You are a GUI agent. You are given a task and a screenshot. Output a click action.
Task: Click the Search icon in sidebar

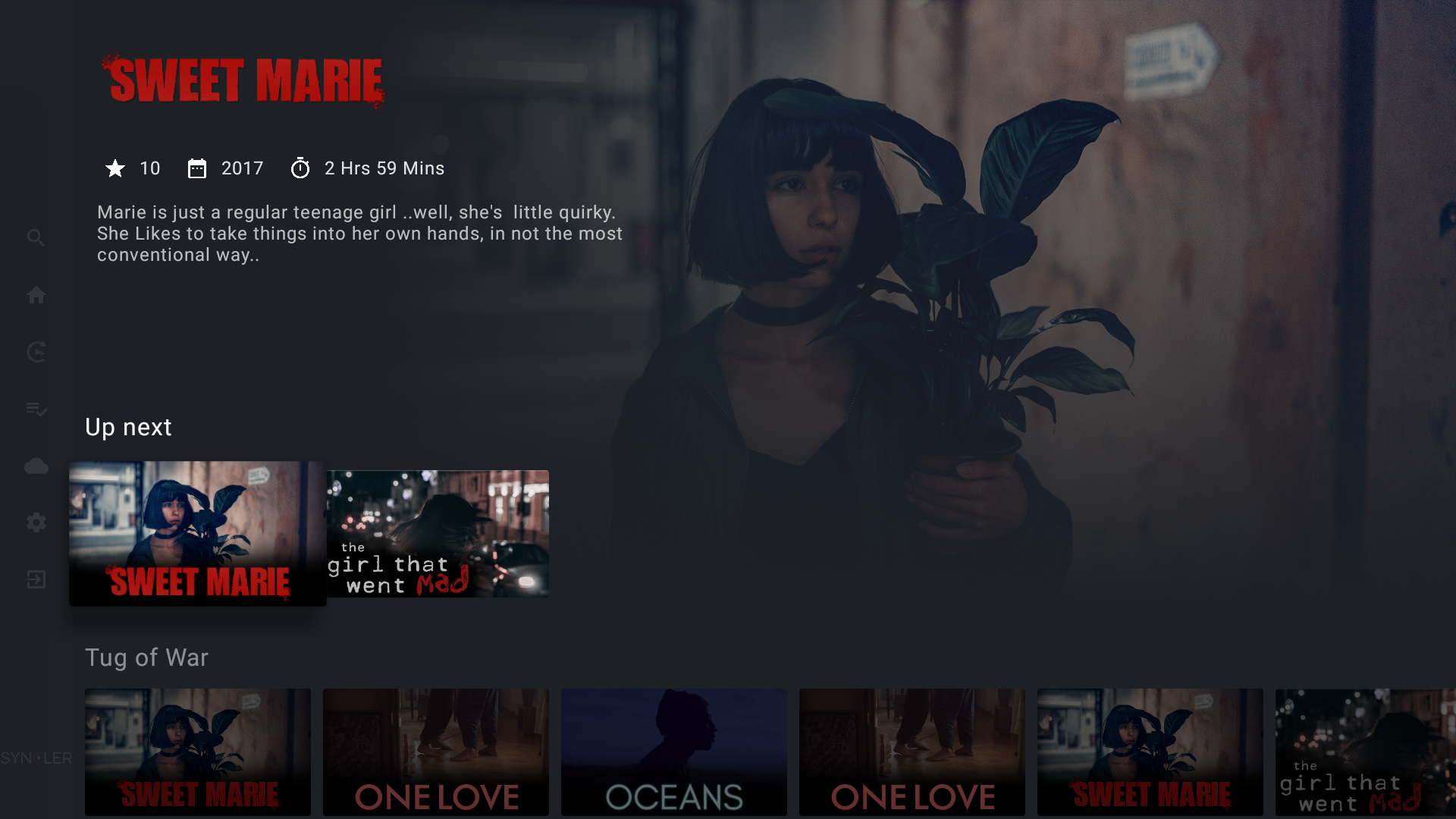pos(36,238)
